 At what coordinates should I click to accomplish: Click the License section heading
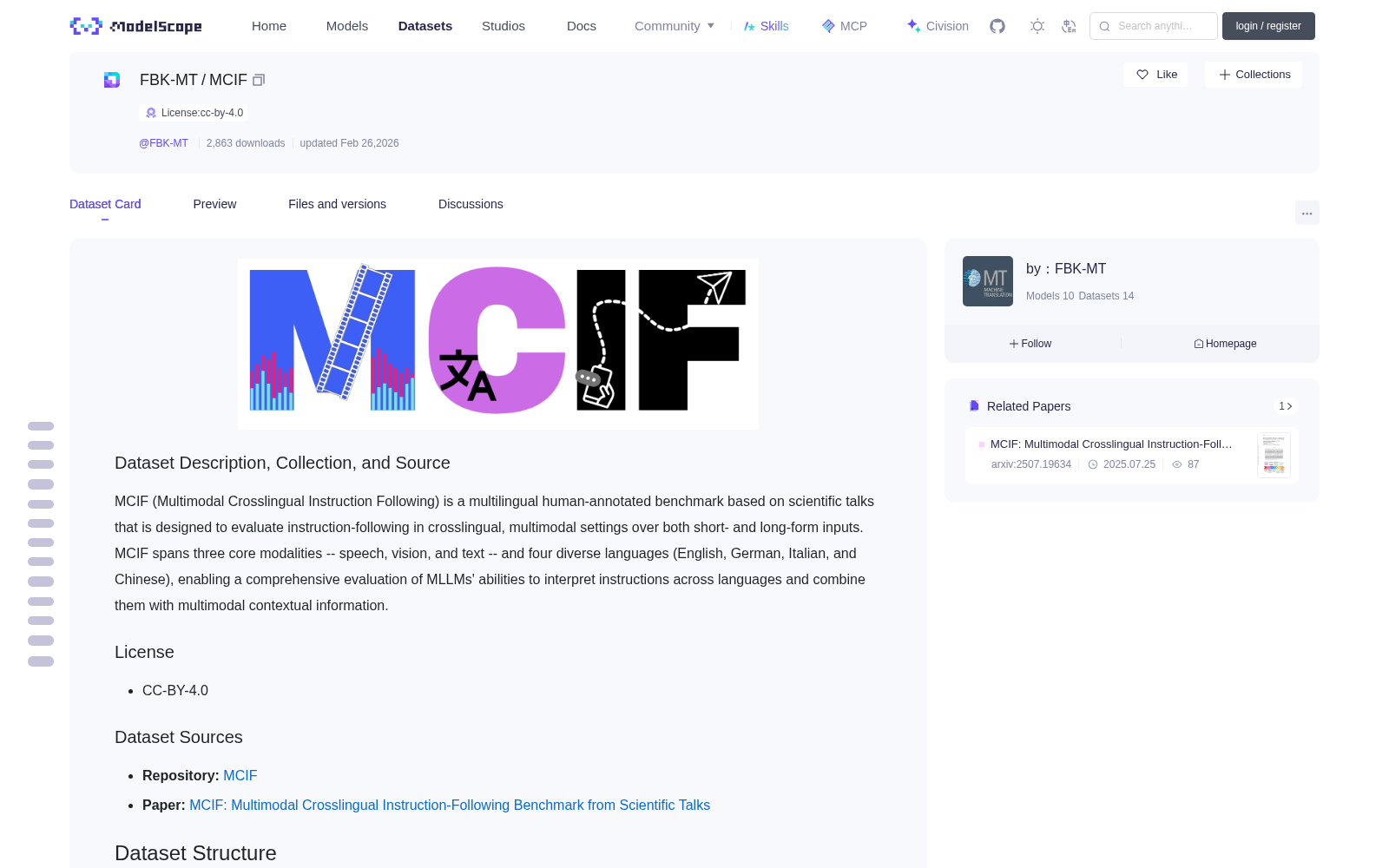(x=144, y=652)
